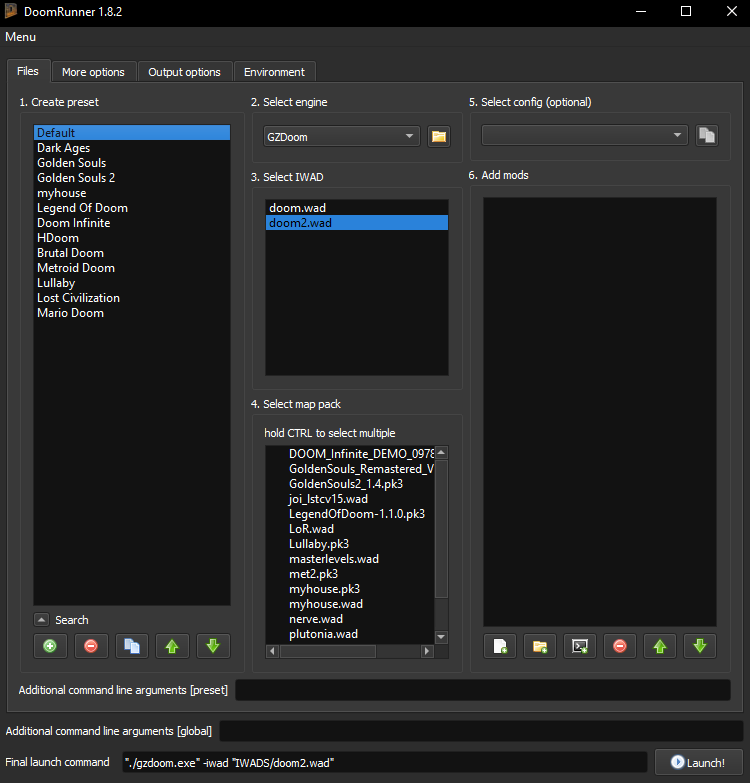Select the Dark Ages preset
The width and height of the screenshot is (750, 783).
132,148
